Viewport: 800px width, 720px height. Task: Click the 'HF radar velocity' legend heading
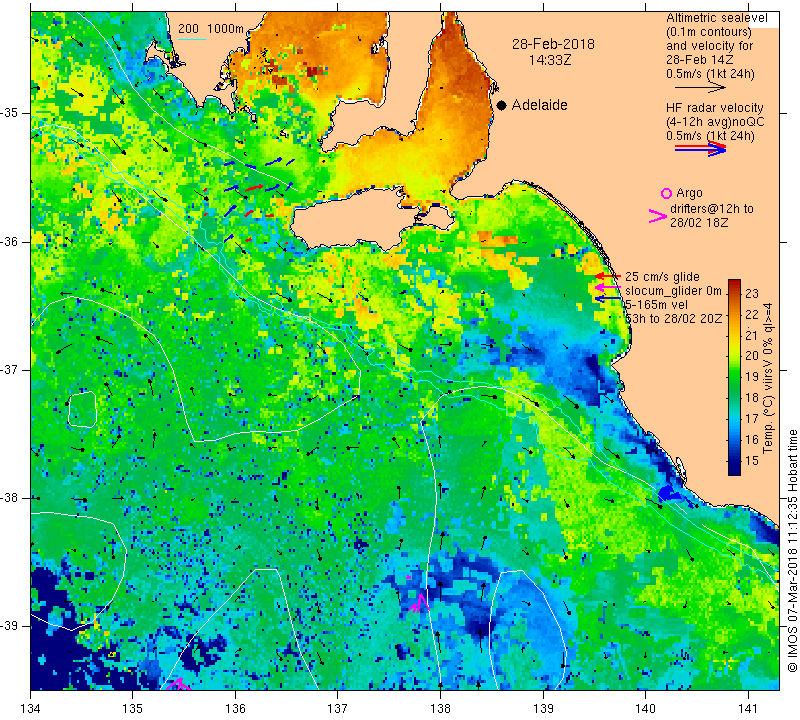(x=714, y=108)
